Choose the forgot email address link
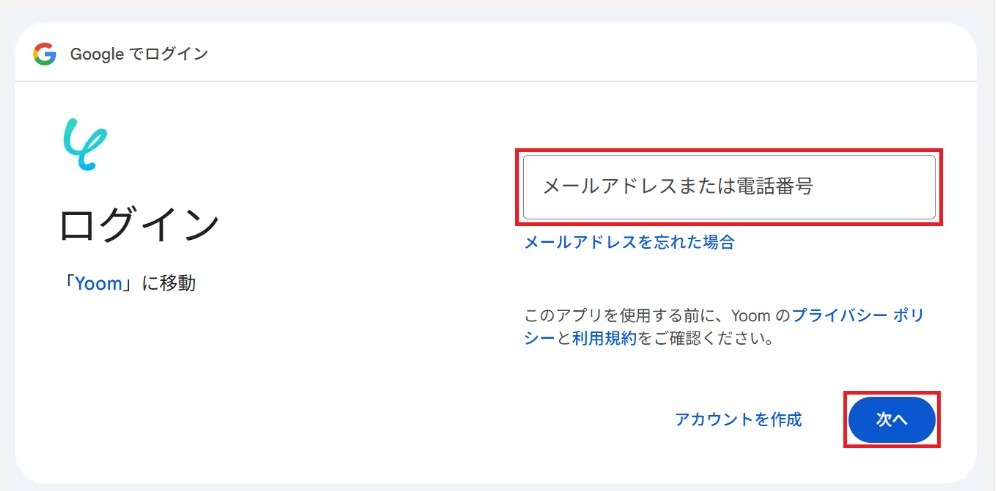 pos(629,242)
